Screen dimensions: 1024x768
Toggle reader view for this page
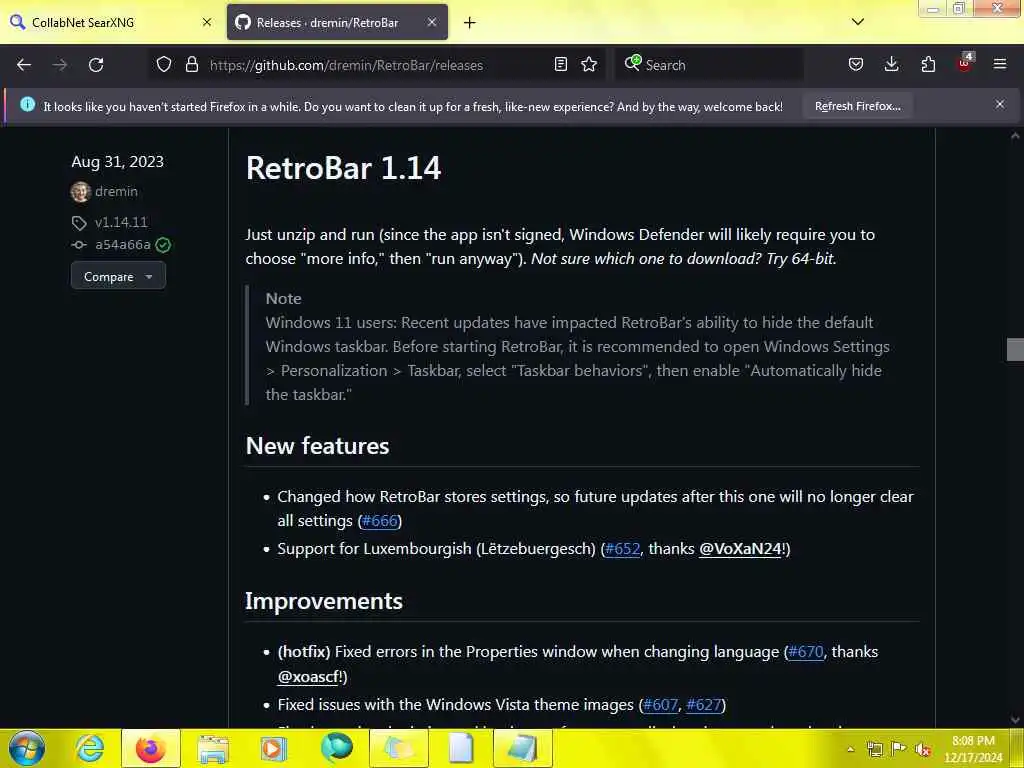click(x=560, y=65)
